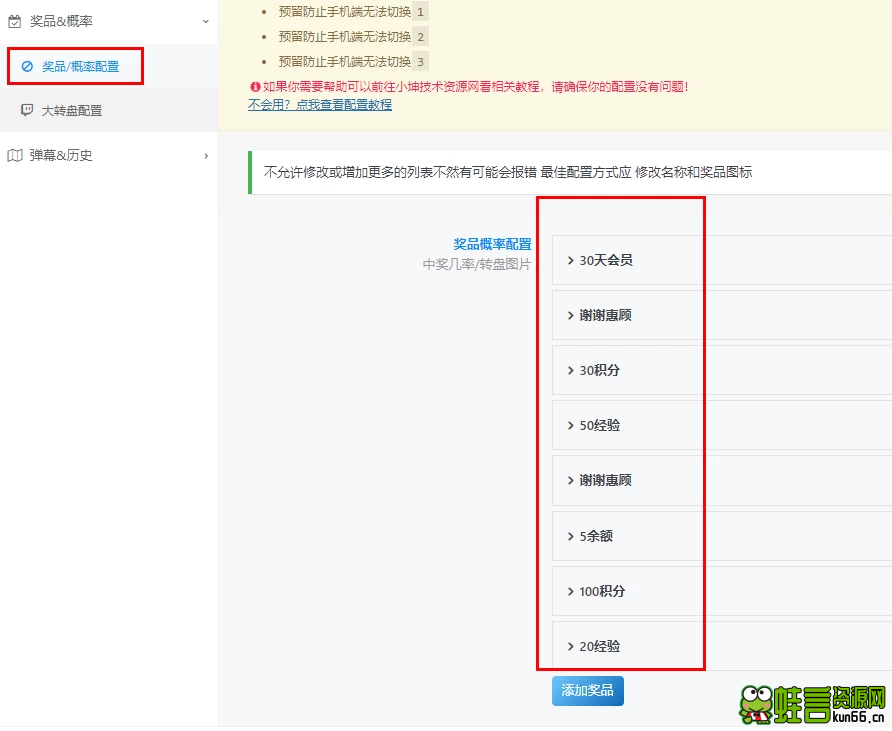Click the red info icon in warning text
Image resolution: width=892 pixels, height=731 pixels.
tap(255, 87)
